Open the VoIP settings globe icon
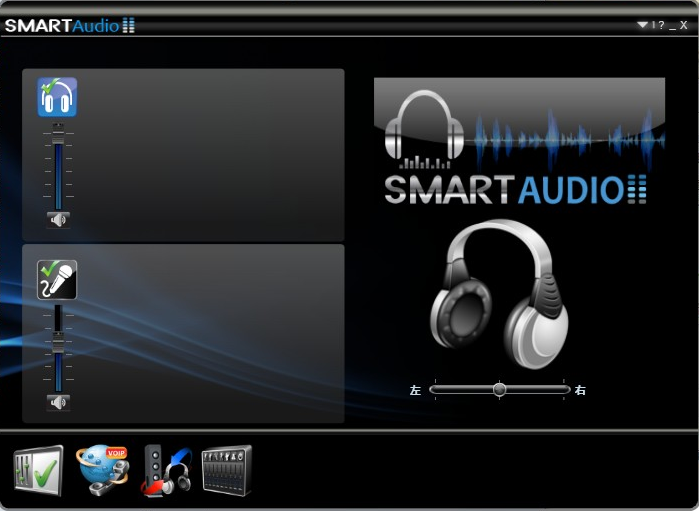This screenshot has width=699, height=511. [x=102, y=470]
